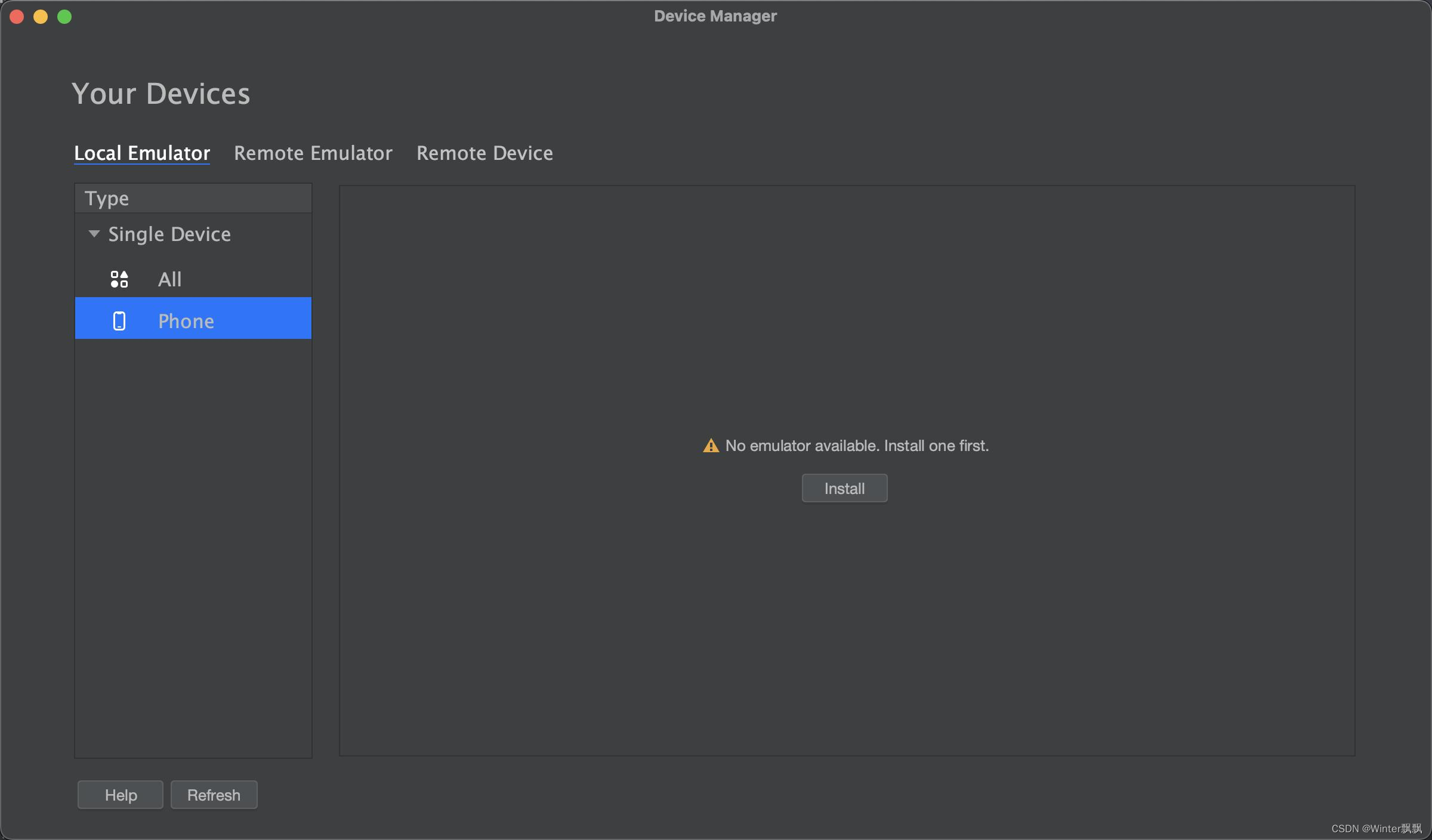Click the yellow warning triangle icon
This screenshot has height=840, width=1432.
tap(711, 446)
